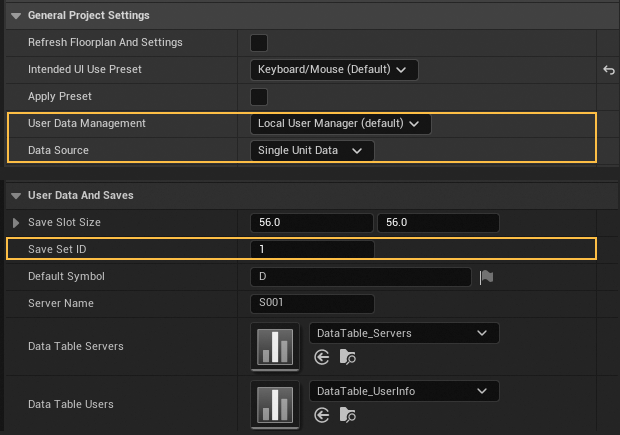620x435 pixels.
Task: Click the Save Set ID input field
Action: [311, 249]
